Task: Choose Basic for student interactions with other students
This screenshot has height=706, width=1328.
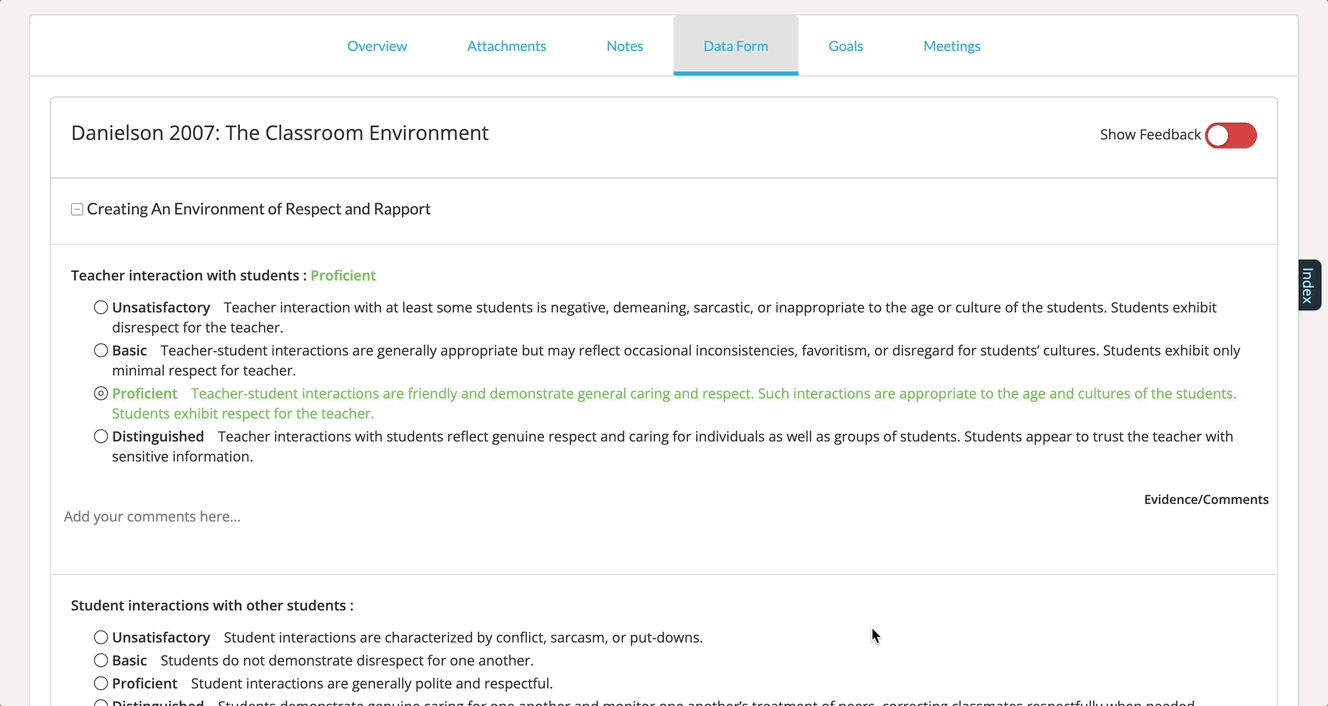Action: pyautogui.click(x=101, y=661)
